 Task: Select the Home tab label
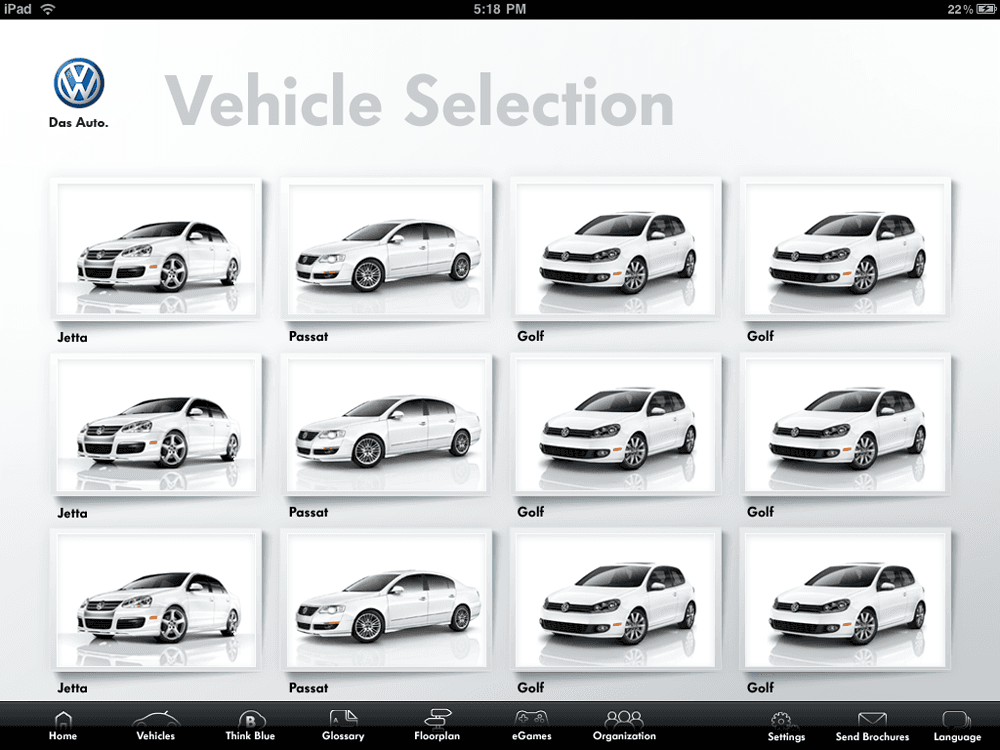pos(62,736)
